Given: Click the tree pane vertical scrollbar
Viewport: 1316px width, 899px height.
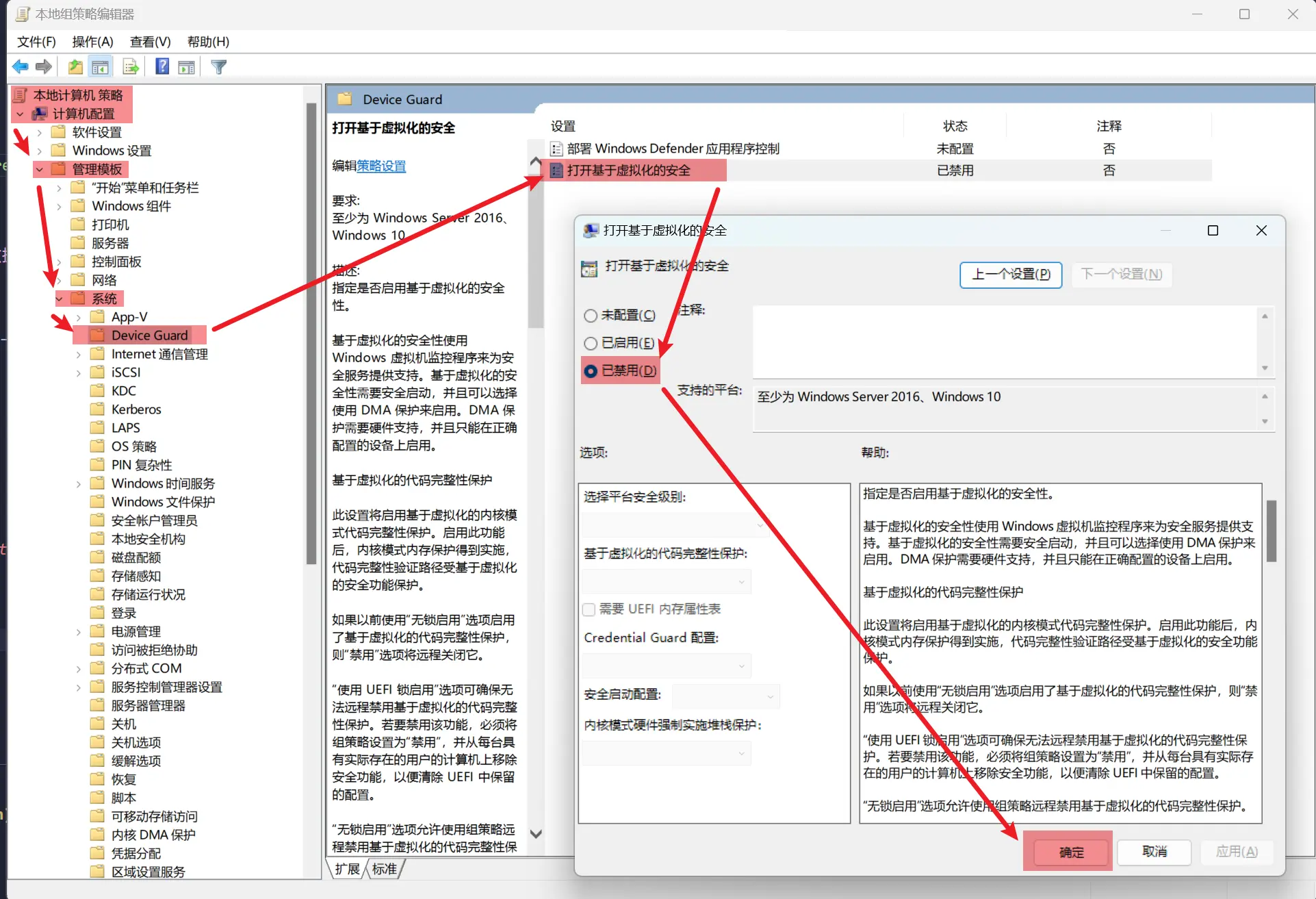Looking at the screenshot, I should tap(311, 333).
